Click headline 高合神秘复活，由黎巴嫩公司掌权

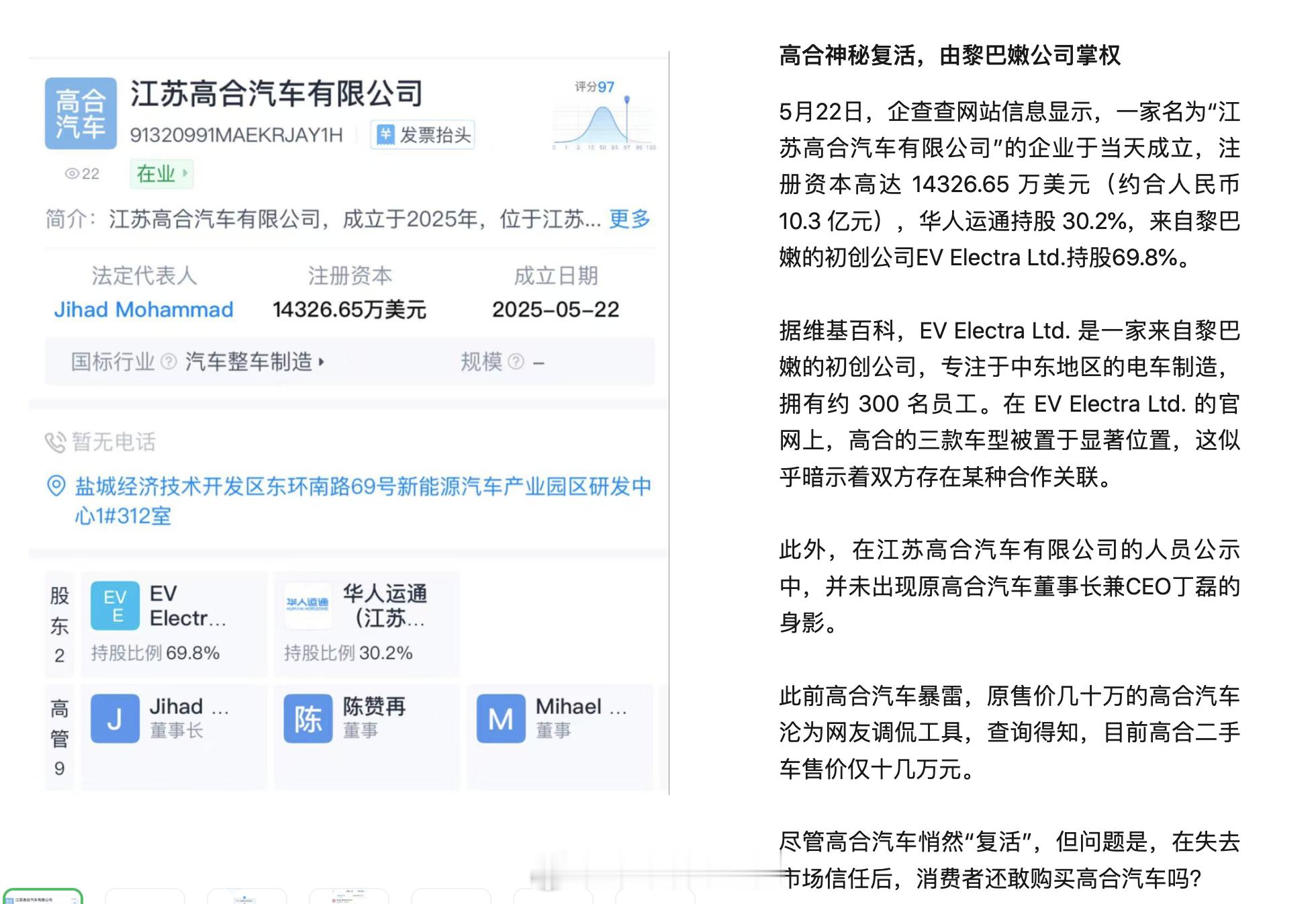pyautogui.click(x=949, y=55)
